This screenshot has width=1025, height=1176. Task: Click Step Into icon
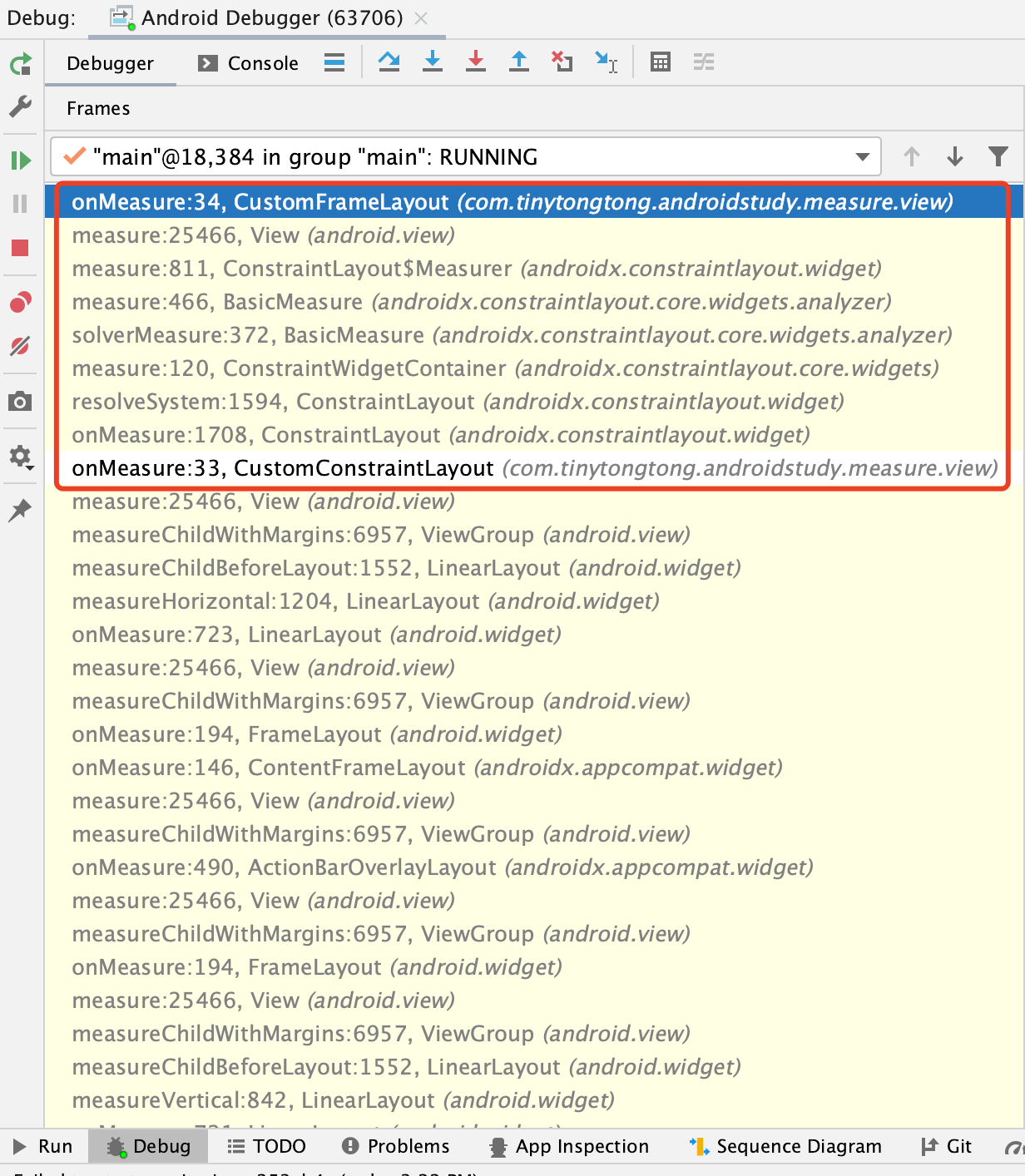click(433, 62)
